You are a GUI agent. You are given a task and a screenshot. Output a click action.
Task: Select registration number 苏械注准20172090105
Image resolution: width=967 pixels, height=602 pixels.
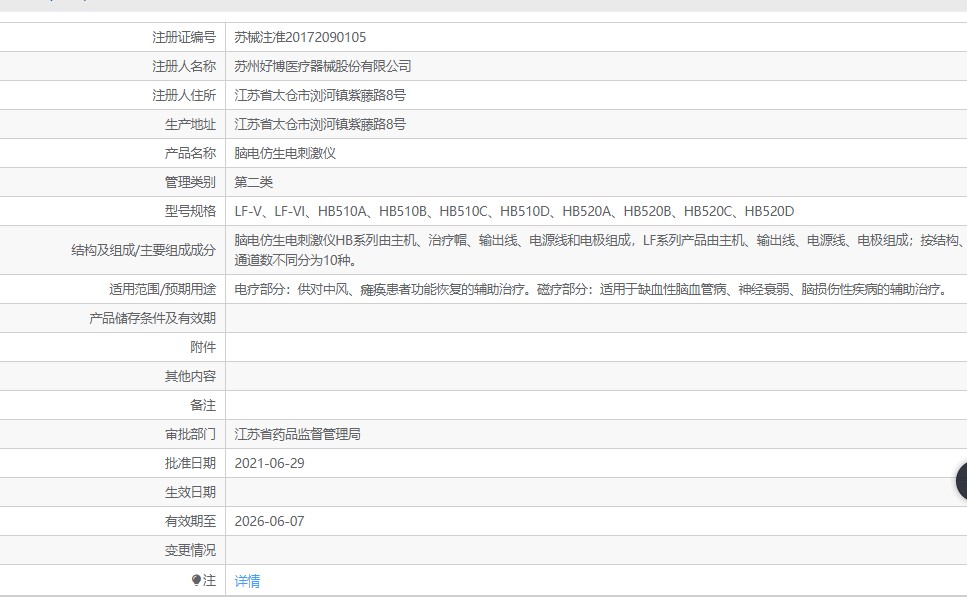point(300,38)
